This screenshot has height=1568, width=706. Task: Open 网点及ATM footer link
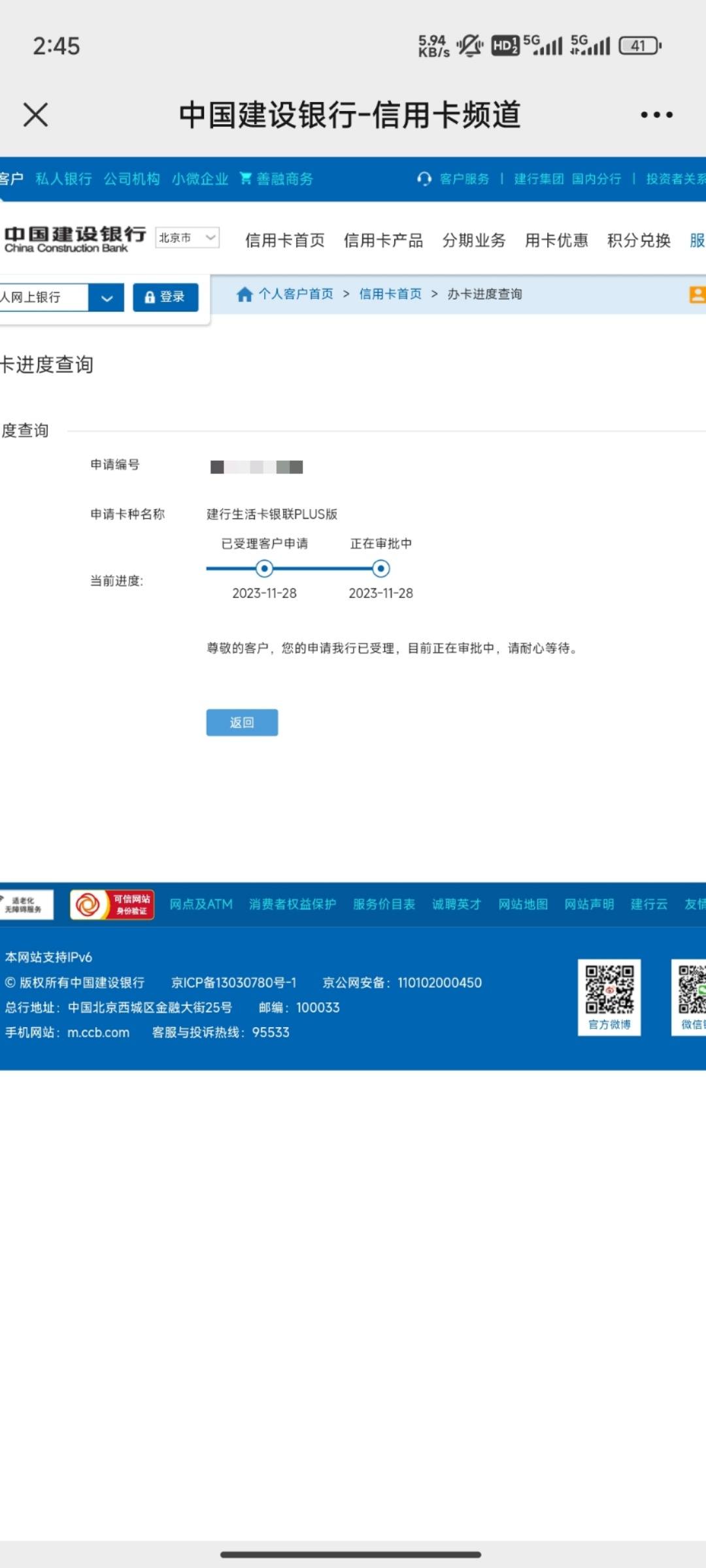coord(201,904)
